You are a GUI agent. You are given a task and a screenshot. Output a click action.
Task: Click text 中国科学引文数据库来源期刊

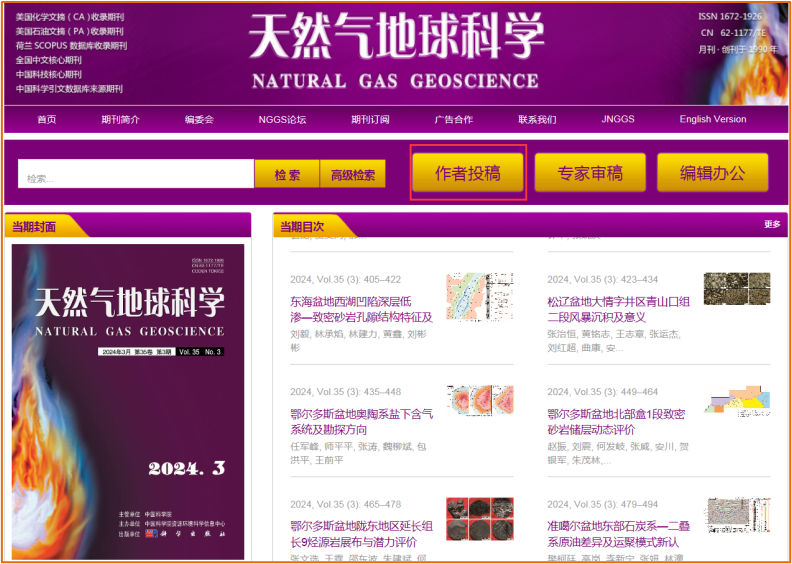coord(69,89)
